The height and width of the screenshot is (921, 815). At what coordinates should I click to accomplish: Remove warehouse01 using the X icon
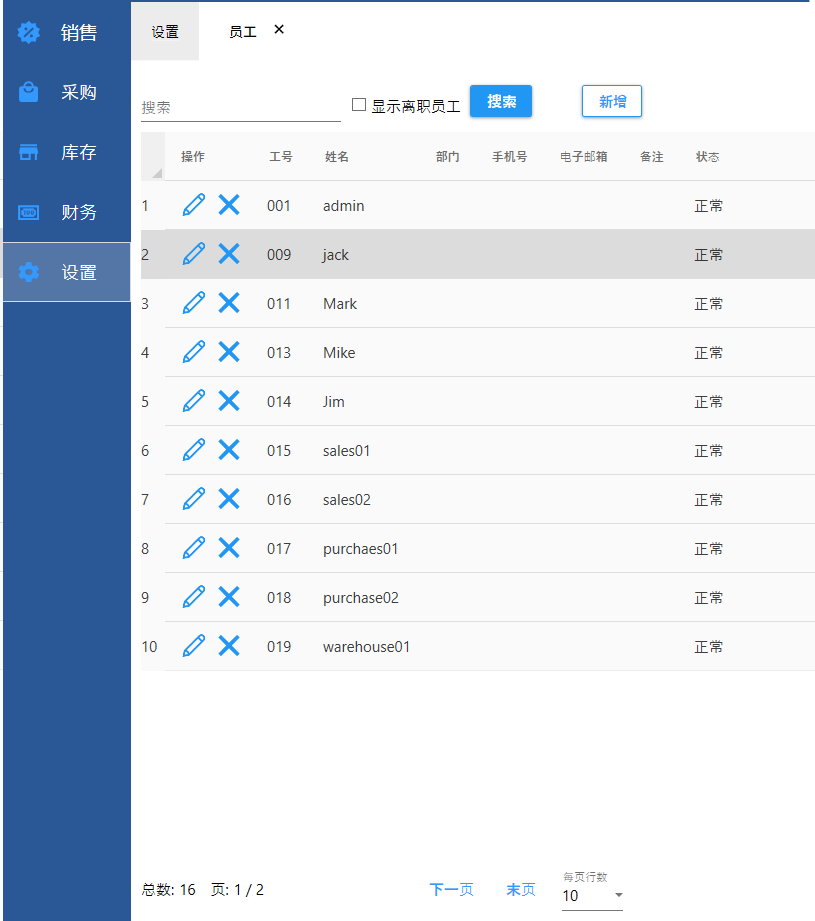[229, 646]
